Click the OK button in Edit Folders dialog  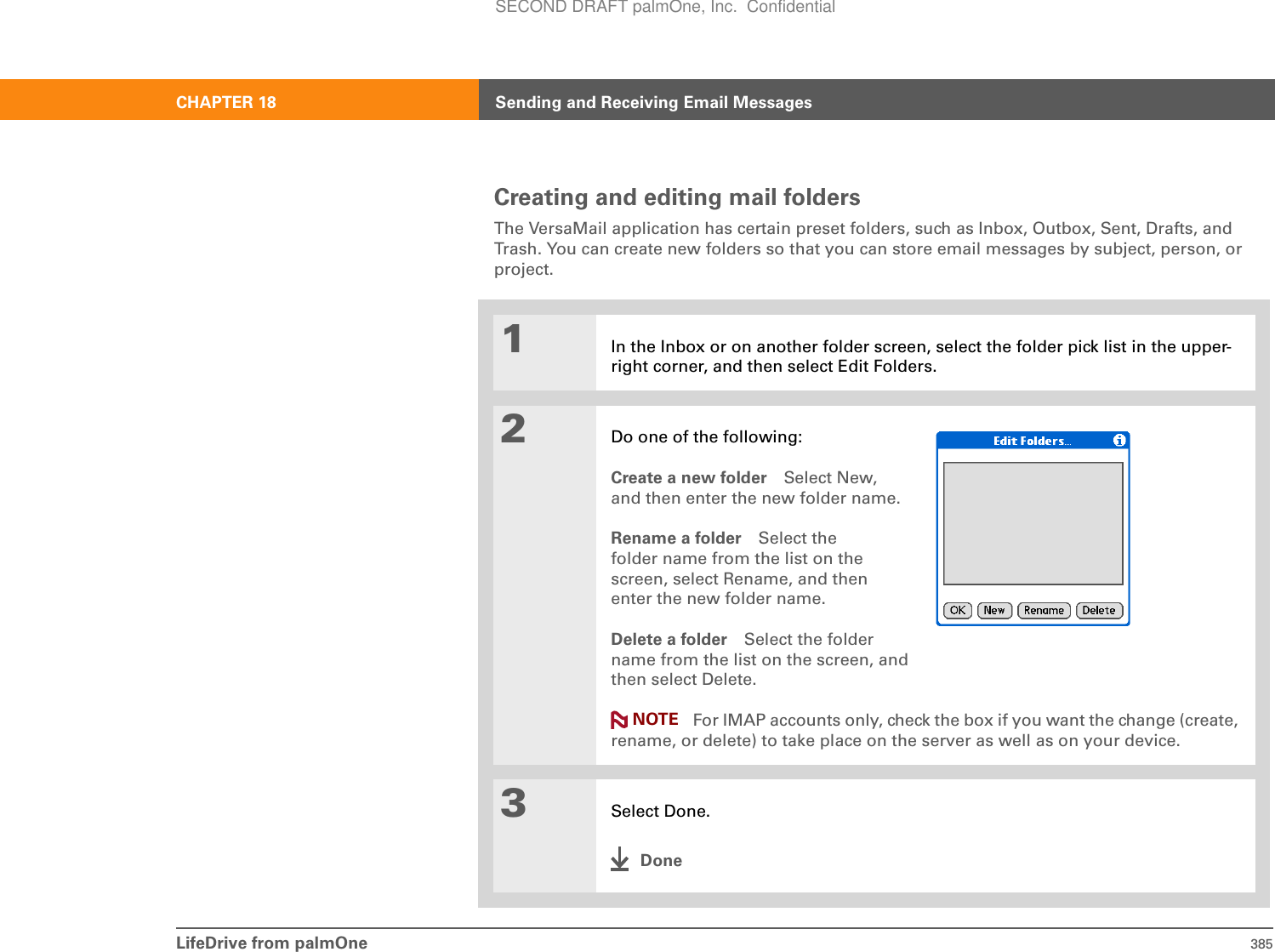tap(958, 610)
